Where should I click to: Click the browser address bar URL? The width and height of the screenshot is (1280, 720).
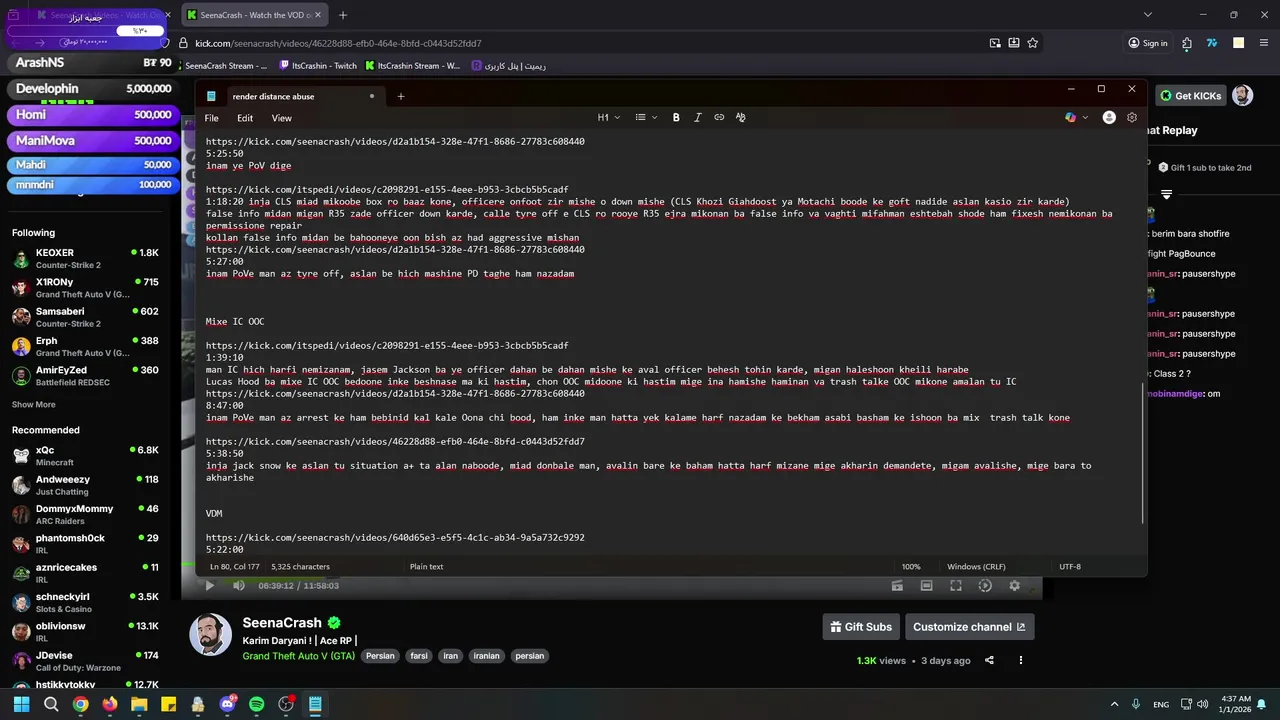pyautogui.click(x=338, y=43)
